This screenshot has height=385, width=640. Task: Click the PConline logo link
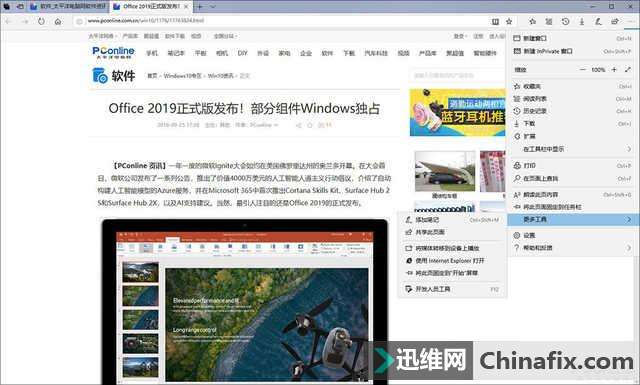113,52
